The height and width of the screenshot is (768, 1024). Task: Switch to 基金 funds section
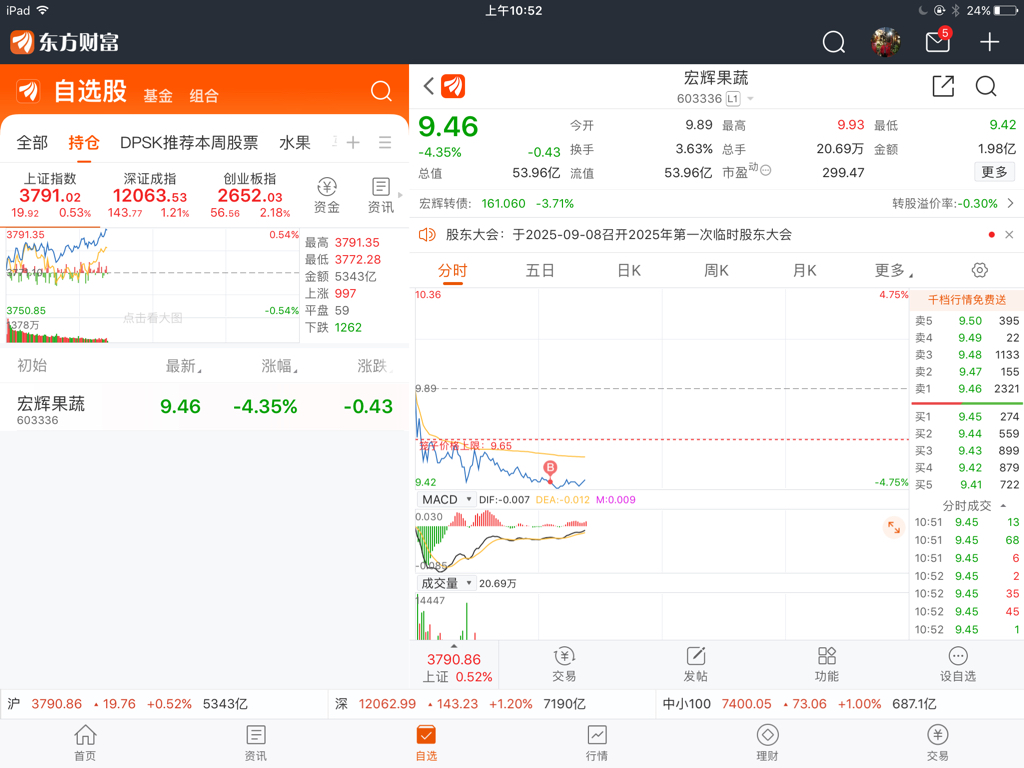[x=158, y=95]
